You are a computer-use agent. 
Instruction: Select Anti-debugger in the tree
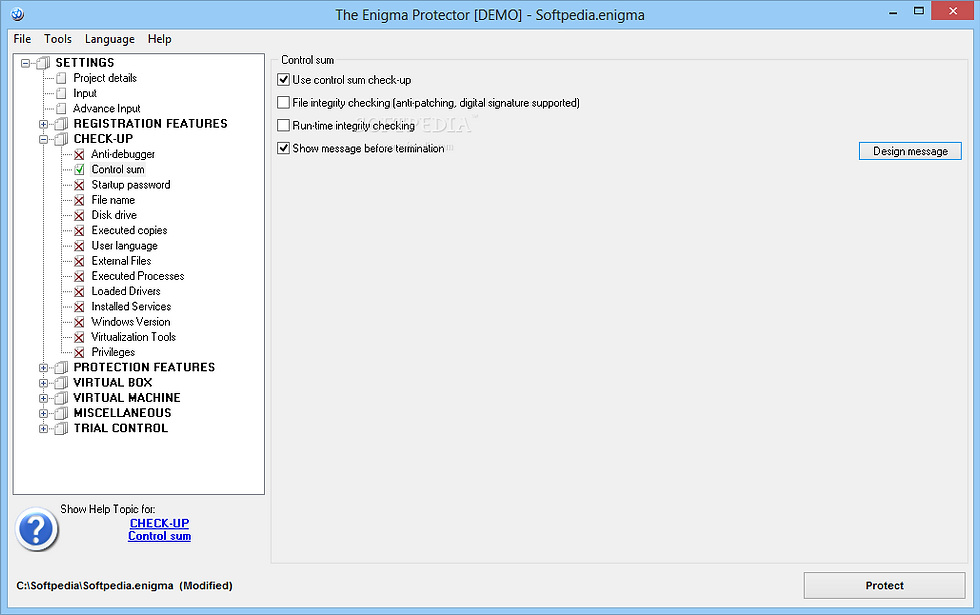click(x=123, y=154)
